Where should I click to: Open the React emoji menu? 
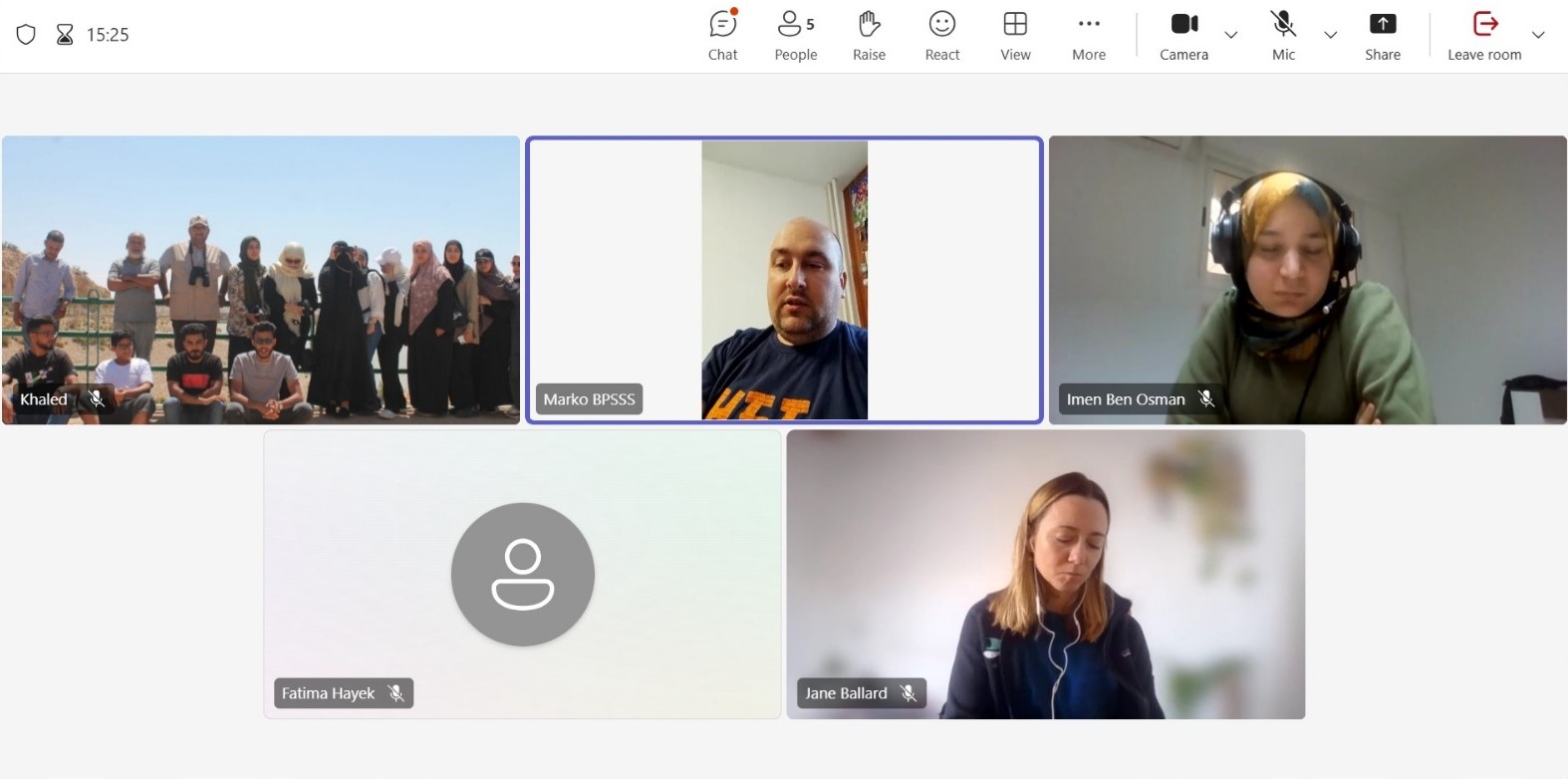(941, 36)
